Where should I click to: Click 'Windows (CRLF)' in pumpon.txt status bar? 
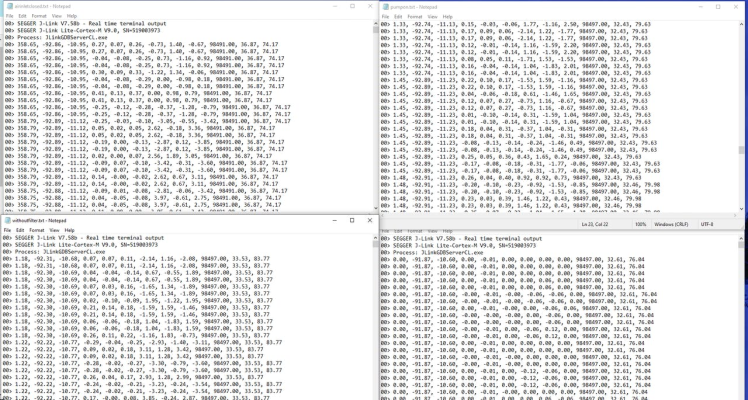click(671, 224)
